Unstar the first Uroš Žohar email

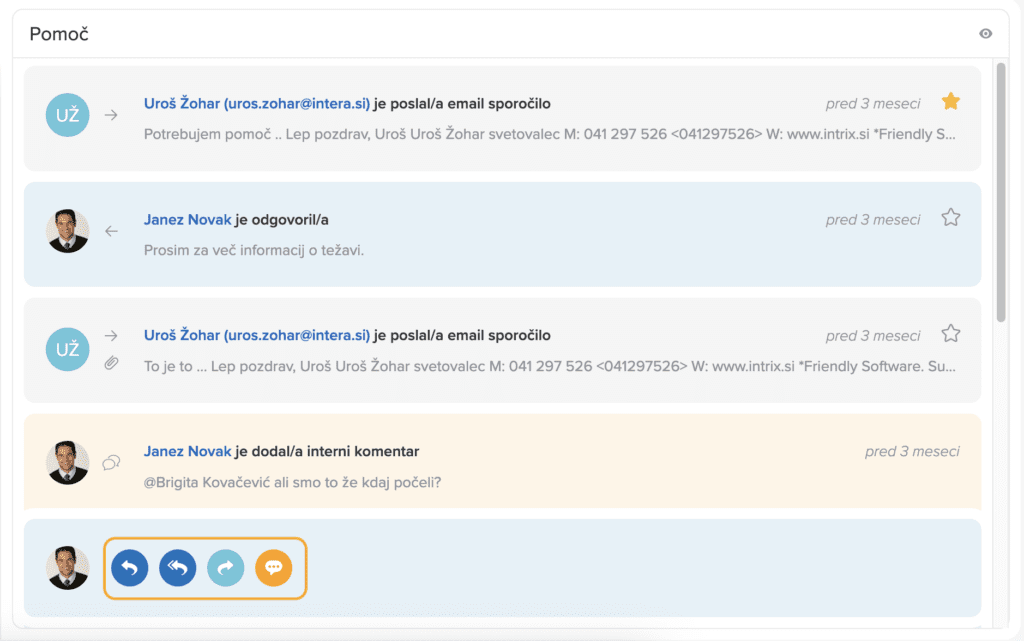click(x=951, y=101)
